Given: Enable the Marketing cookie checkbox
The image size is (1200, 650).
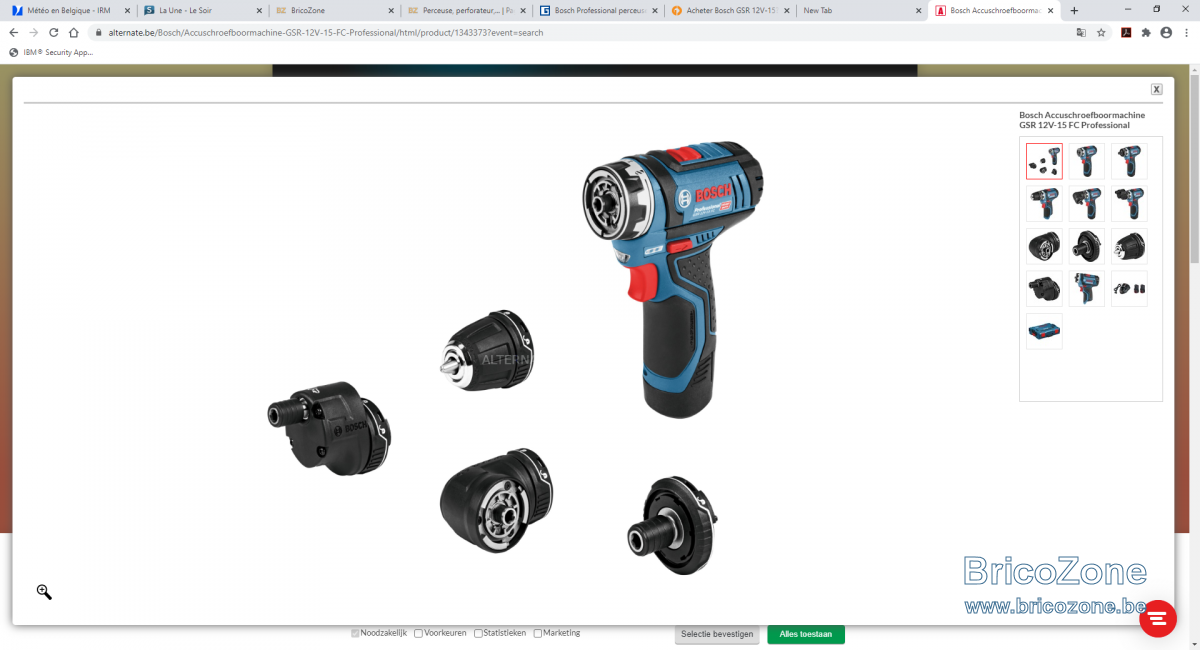Looking at the screenshot, I should 538,633.
